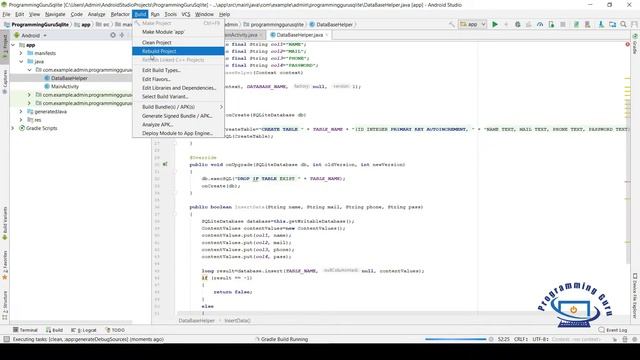Run the app with green play button
The image size is (640, 360).
coord(495,24)
